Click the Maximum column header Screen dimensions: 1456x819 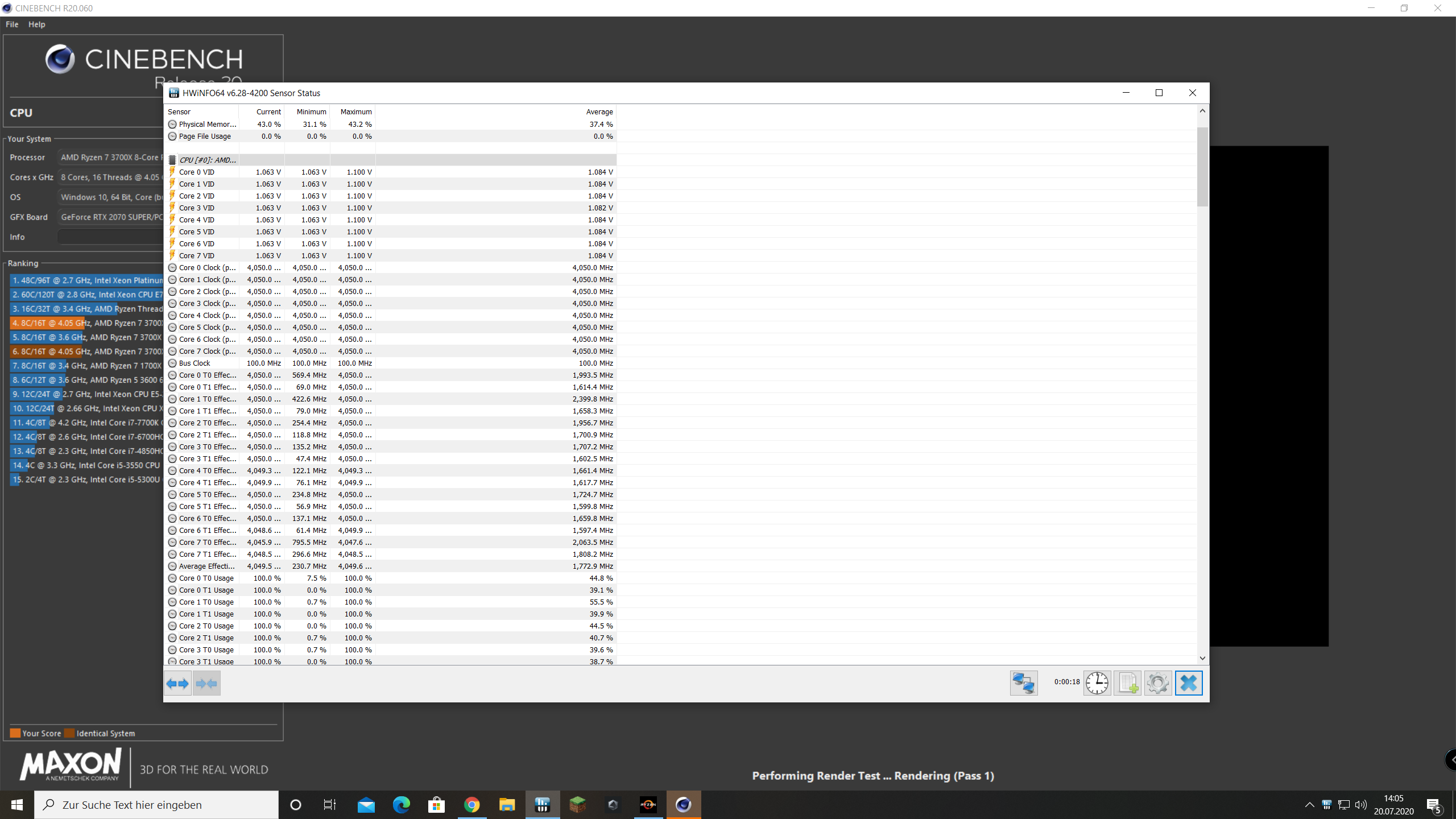(x=355, y=112)
